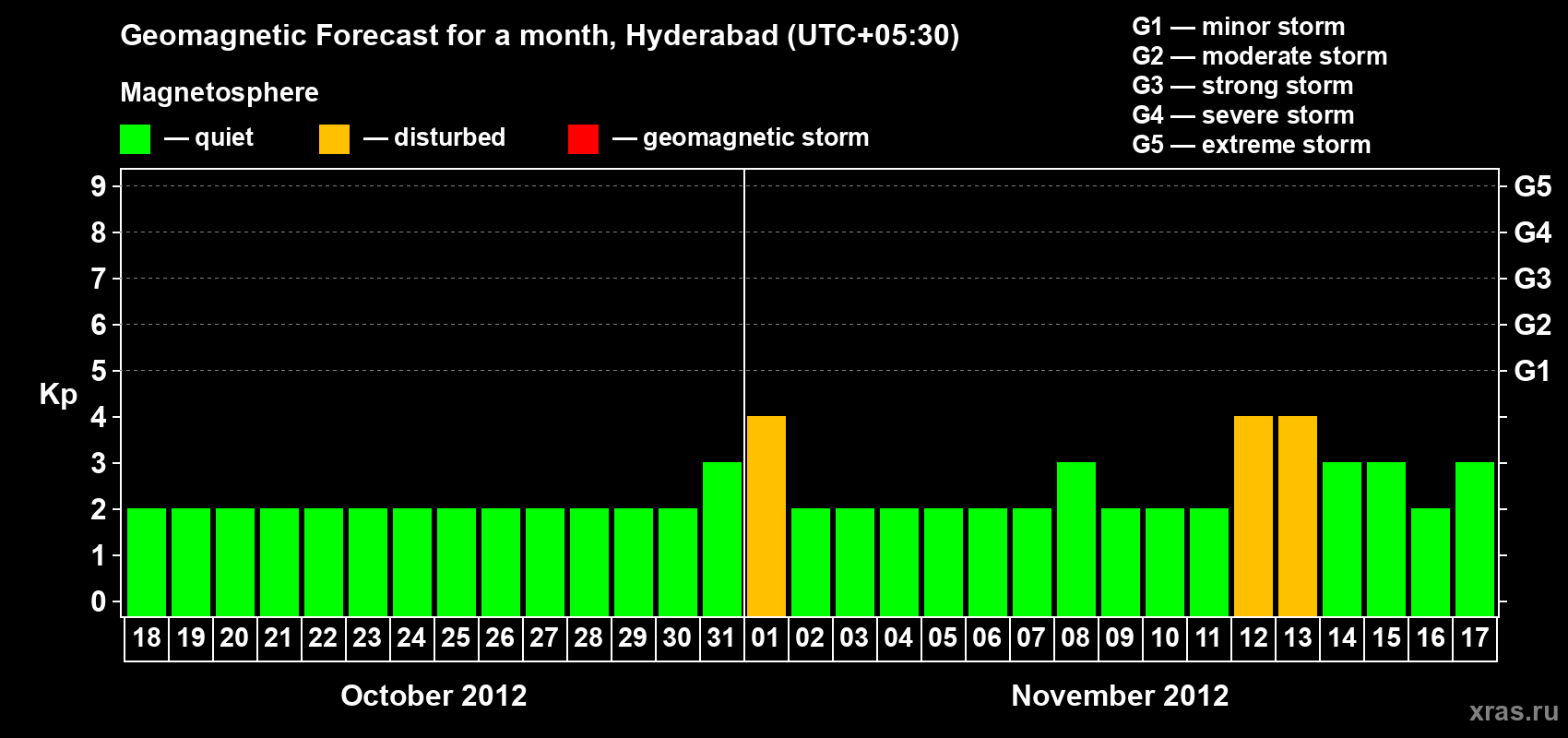Click the green bar for November 14
The width and height of the screenshot is (1568, 738).
(x=1342, y=540)
